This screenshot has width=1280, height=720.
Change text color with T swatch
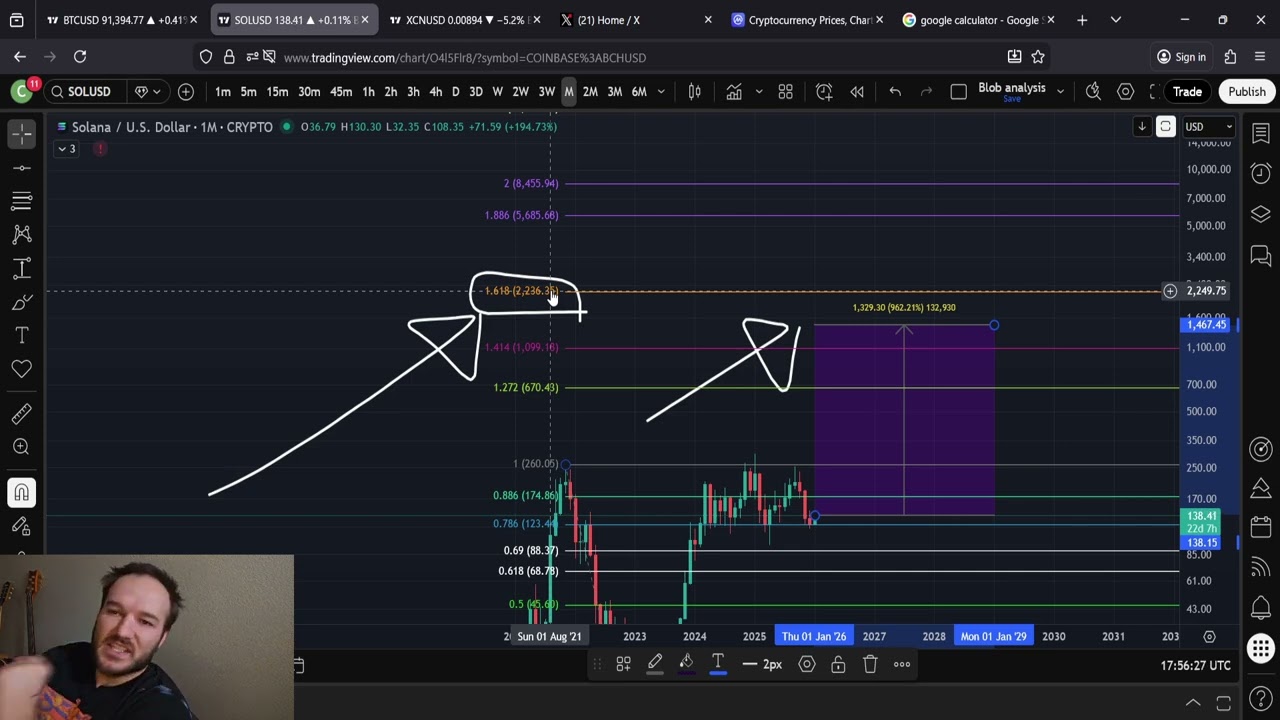pyautogui.click(x=718, y=664)
